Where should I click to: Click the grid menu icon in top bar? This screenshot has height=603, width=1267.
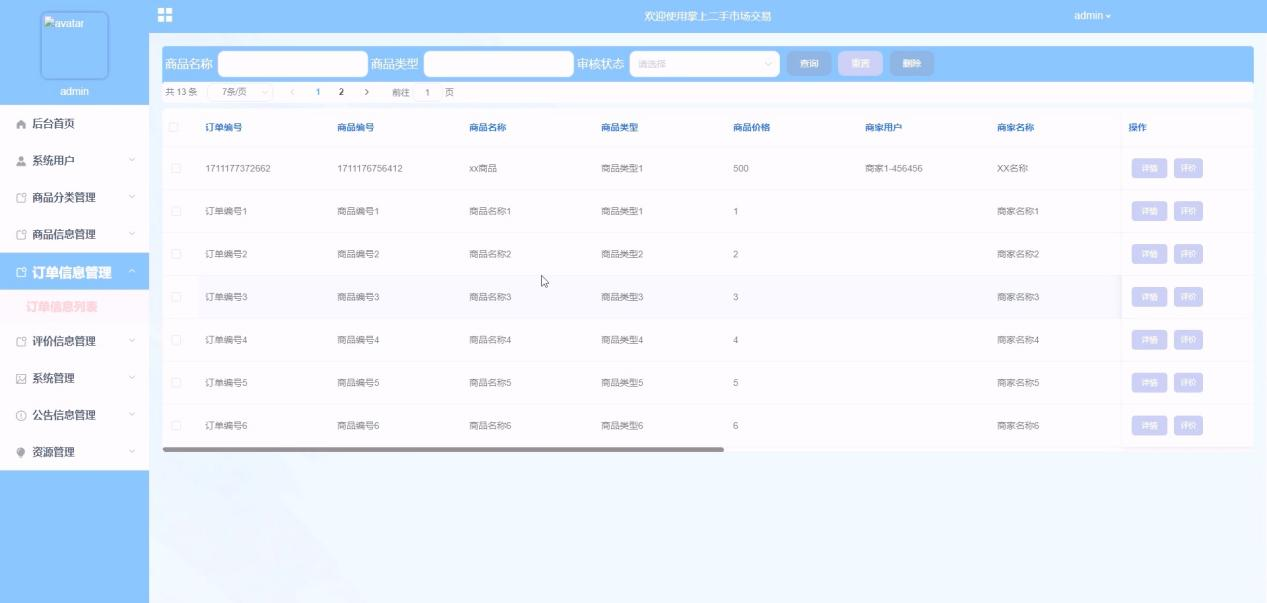click(165, 15)
